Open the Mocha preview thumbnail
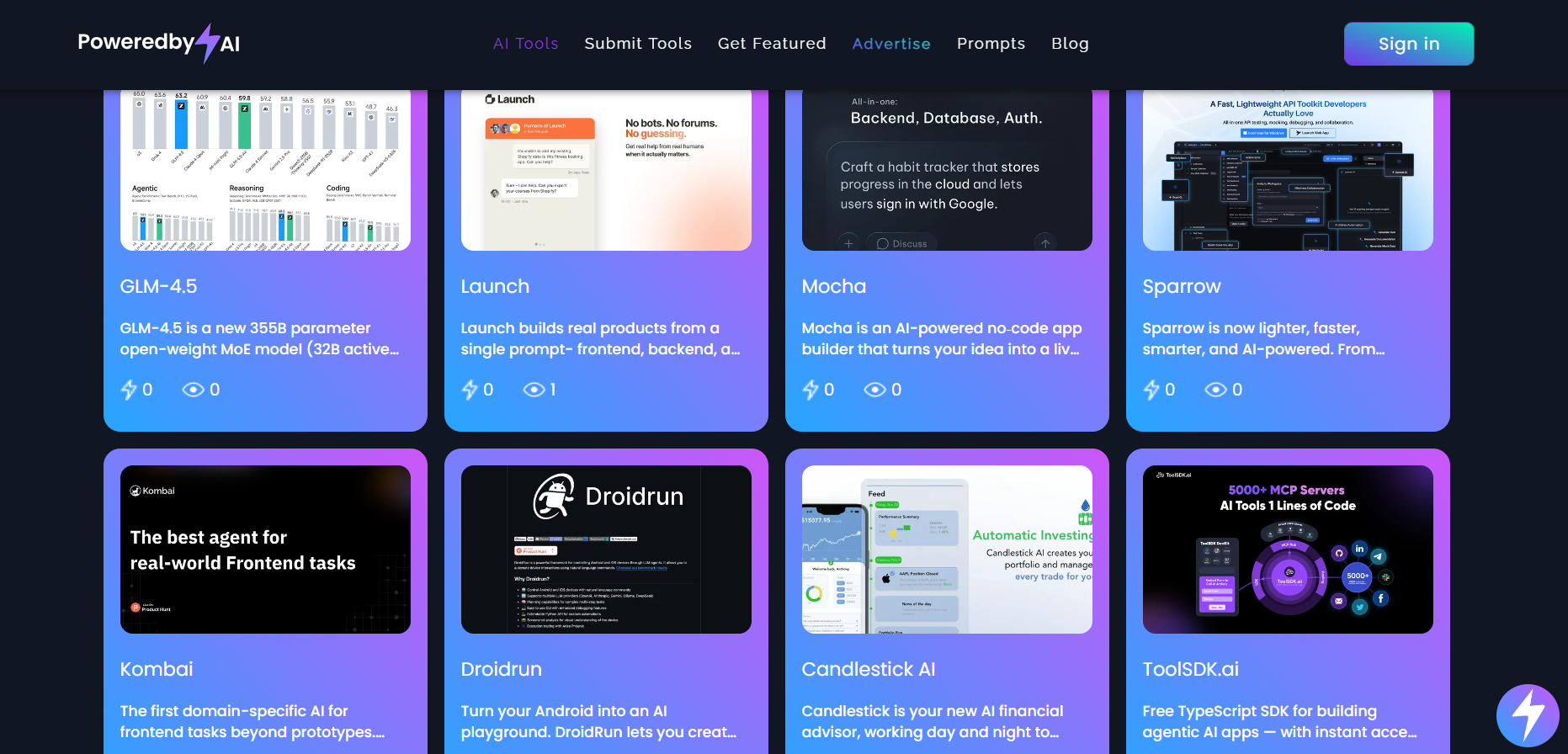This screenshot has height=754, width=1568. [947, 170]
